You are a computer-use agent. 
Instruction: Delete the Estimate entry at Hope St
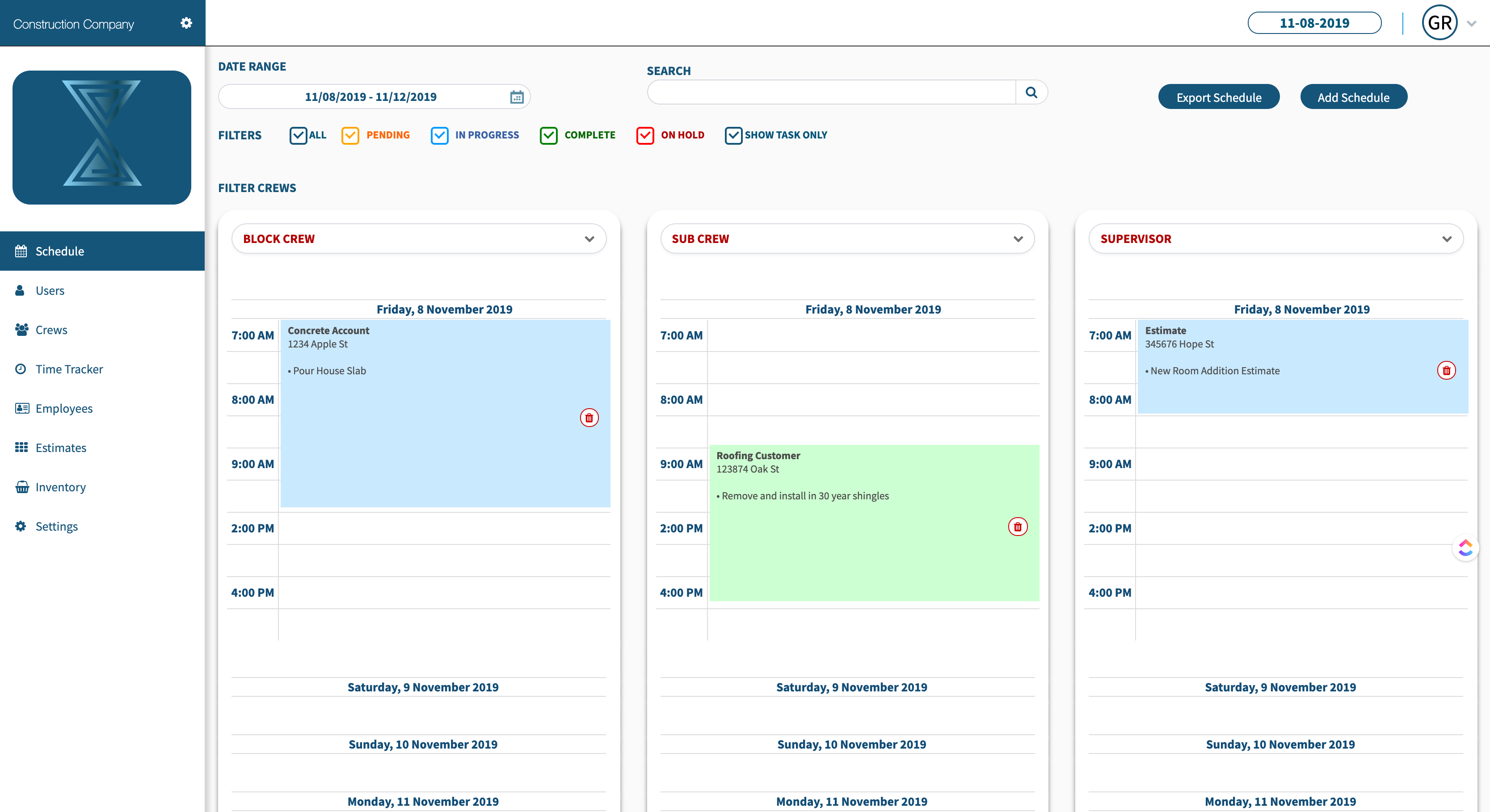point(1446,370)
